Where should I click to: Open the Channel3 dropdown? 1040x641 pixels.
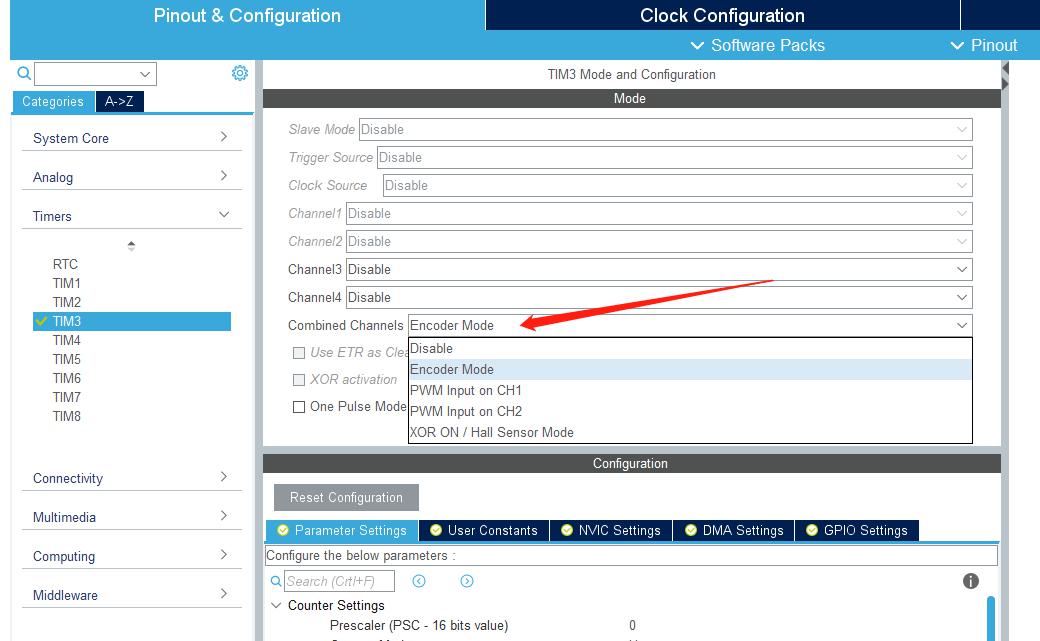659,269
